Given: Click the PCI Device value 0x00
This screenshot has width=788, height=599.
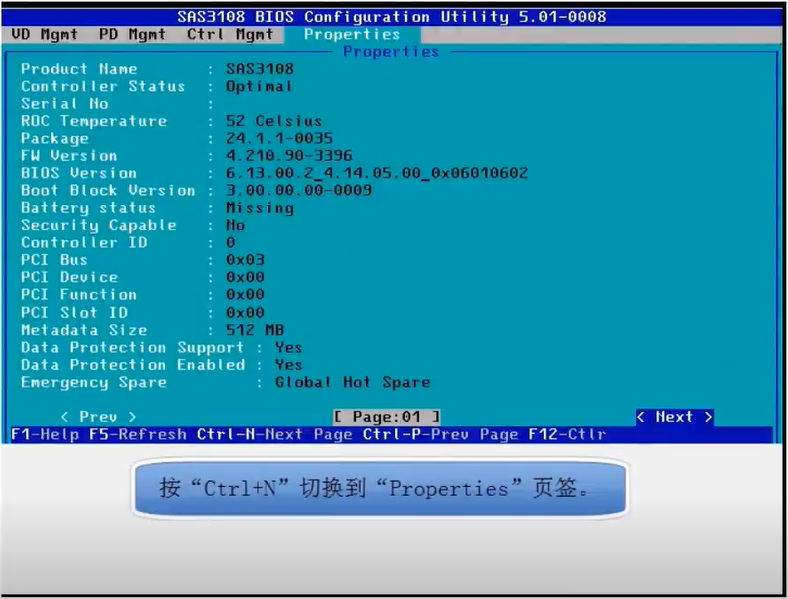Looking at the screenshot, I should click(x=245, y=277).
